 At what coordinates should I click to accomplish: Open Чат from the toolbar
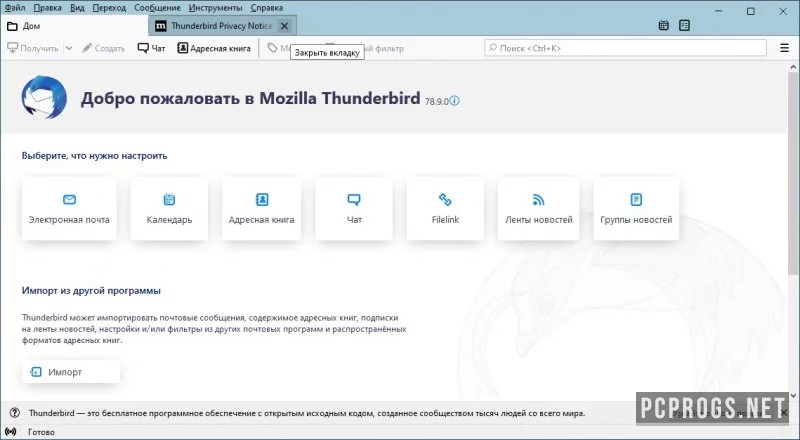pyautogui.click(x=152, y=48)
